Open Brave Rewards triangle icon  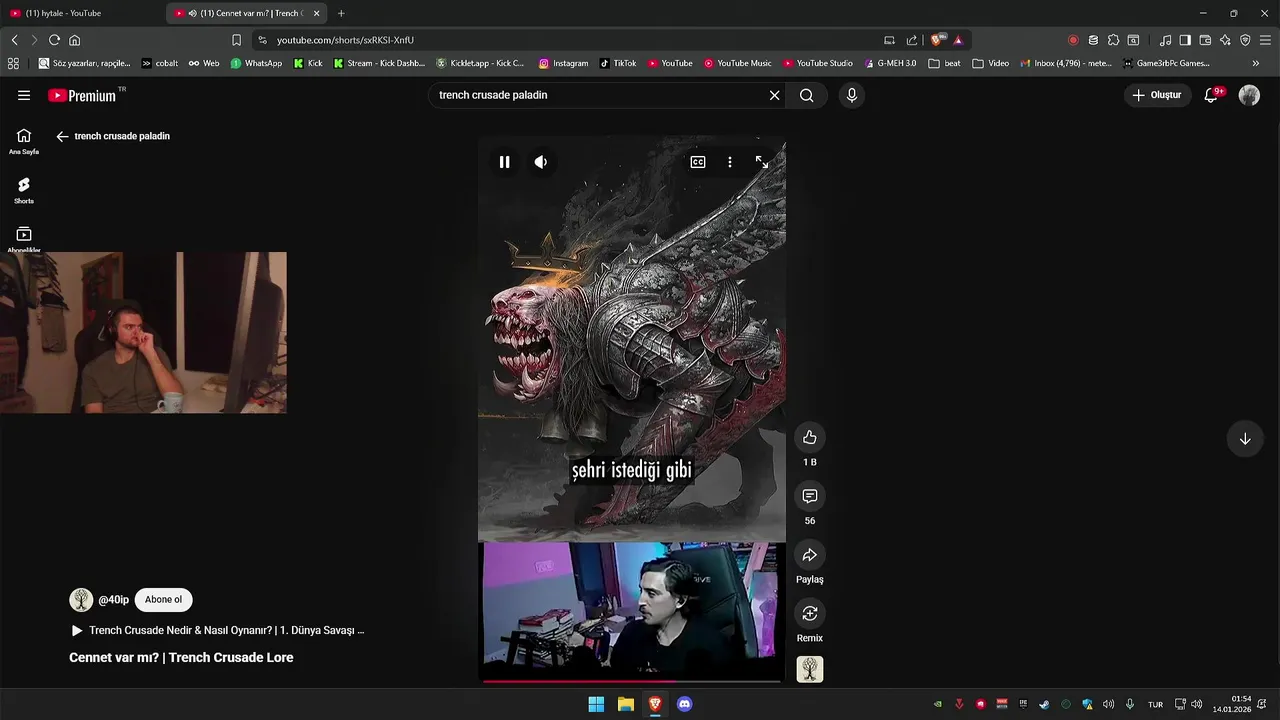958,40
